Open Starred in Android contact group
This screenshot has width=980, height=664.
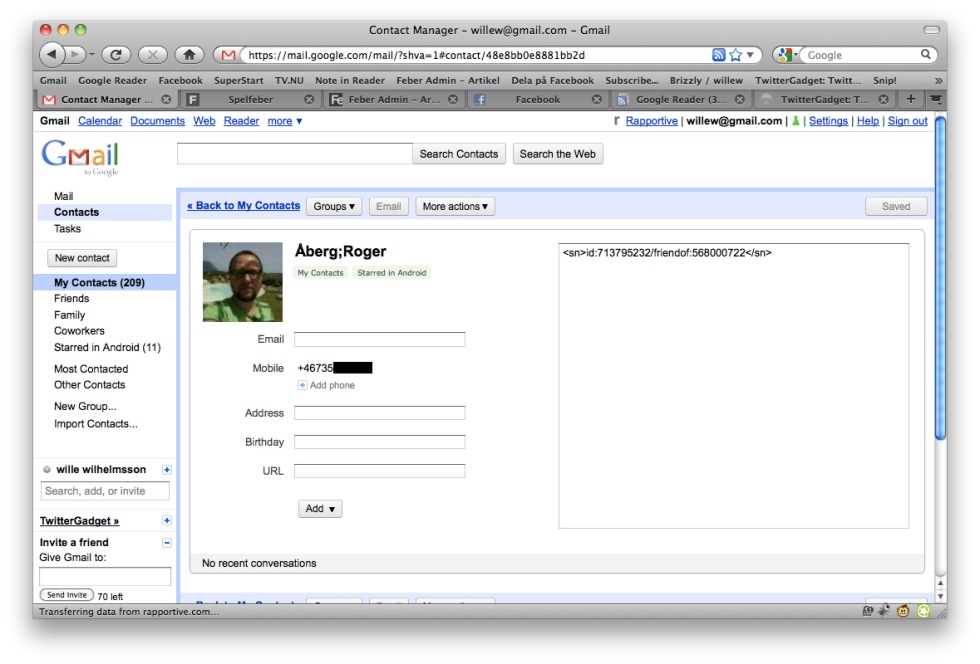tap(107, 348)
